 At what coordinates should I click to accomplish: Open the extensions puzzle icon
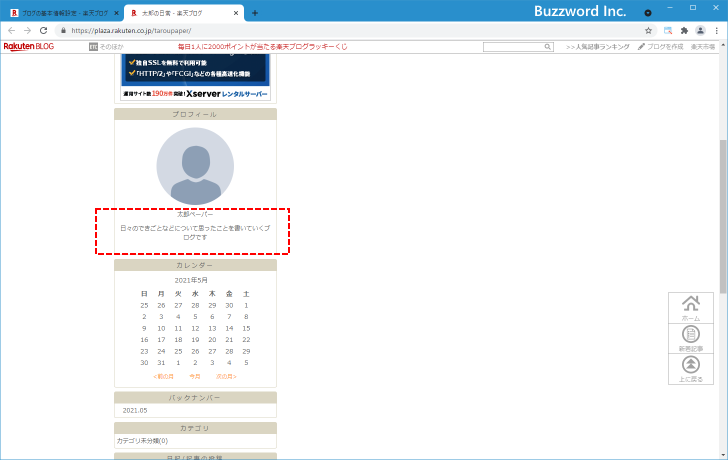coord(684,31)
